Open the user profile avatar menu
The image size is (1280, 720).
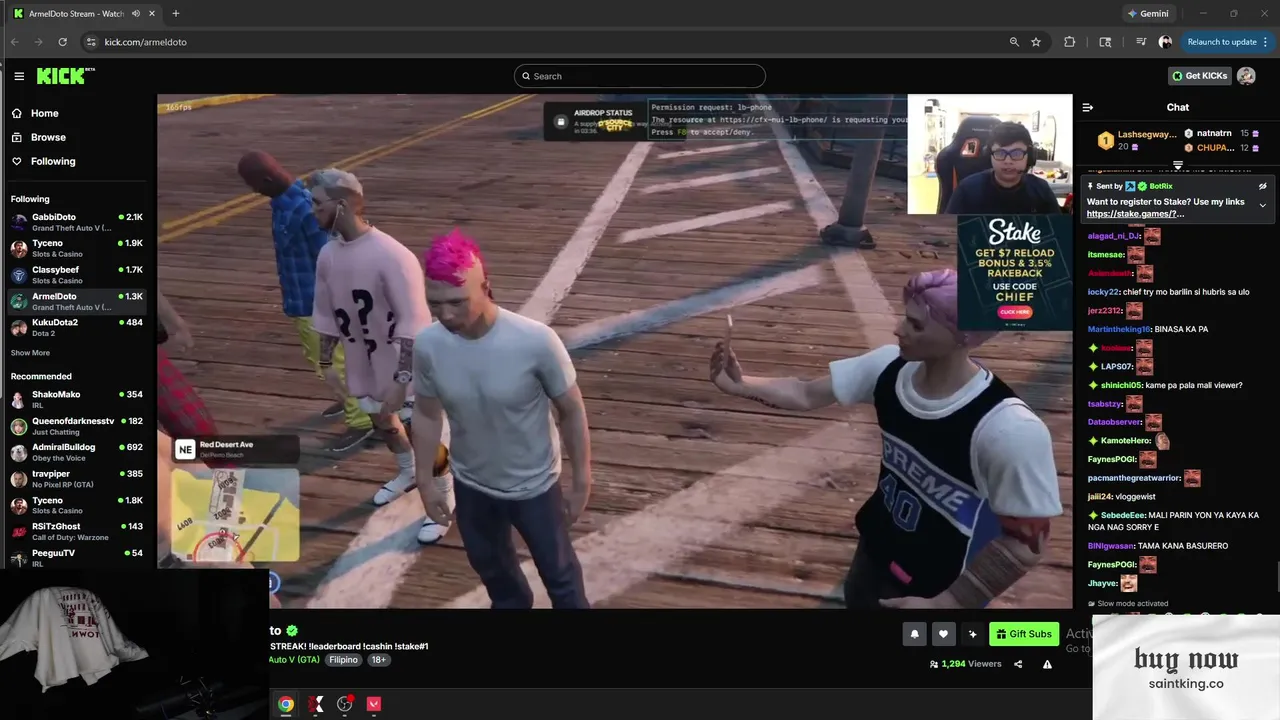pyautogui.click(x=1246, y=76)
